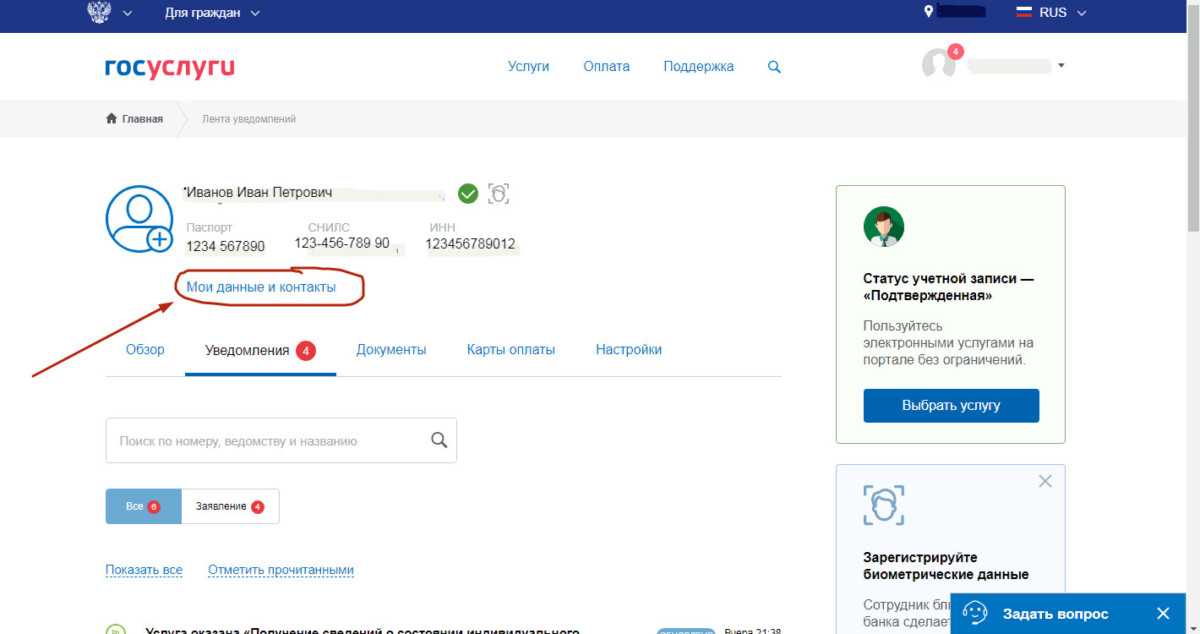The width and height of the screenshot is (1200, 634).
Task: Click the Russian flag icon
Action: click(1024, 13)
